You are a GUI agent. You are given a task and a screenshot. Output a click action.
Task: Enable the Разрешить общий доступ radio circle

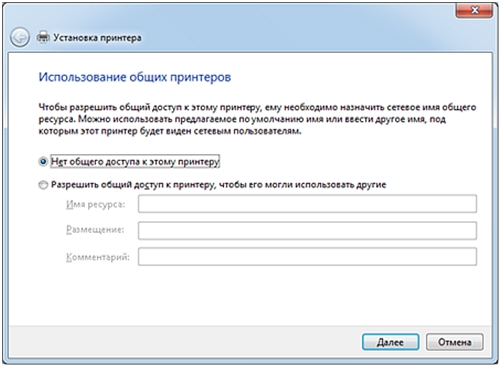[43, 185]
